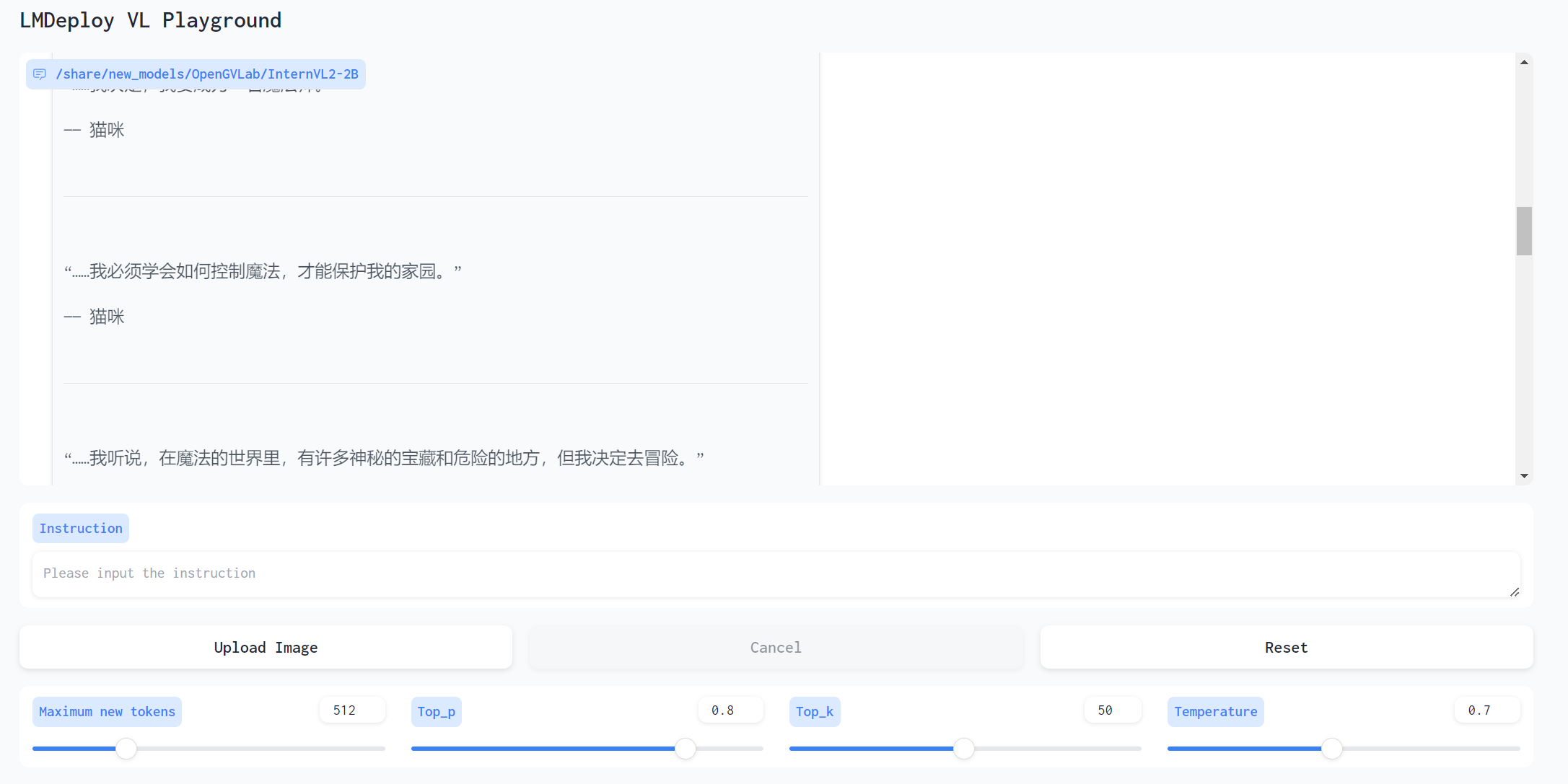This screenshot has width=1568, height=784.
Task: Click the Temperature slider handle
Action: [1332, 749]
